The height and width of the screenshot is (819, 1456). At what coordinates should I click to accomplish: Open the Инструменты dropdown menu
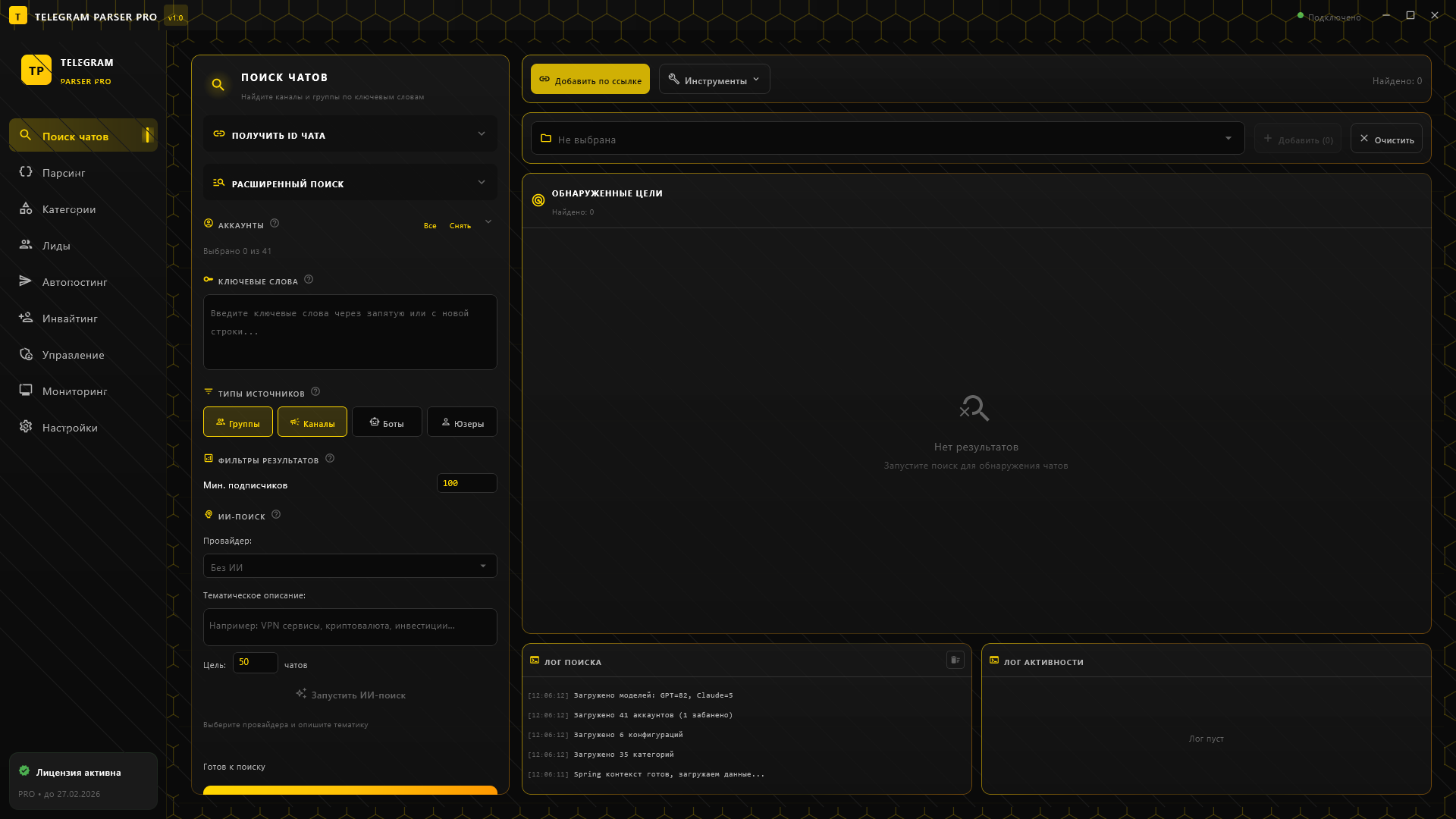(714, 80)
